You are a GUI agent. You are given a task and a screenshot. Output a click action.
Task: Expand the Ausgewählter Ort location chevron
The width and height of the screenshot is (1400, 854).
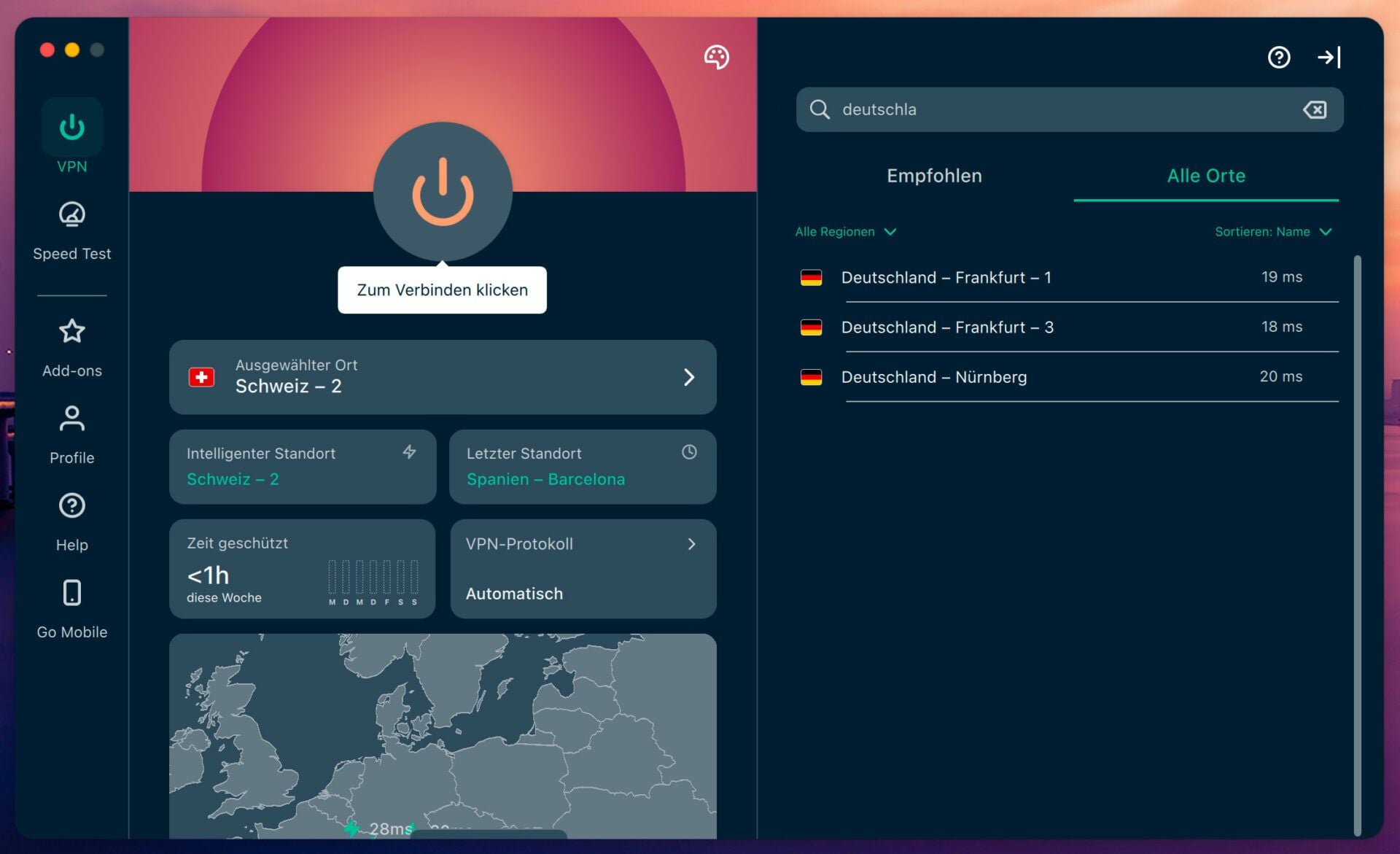689,377
